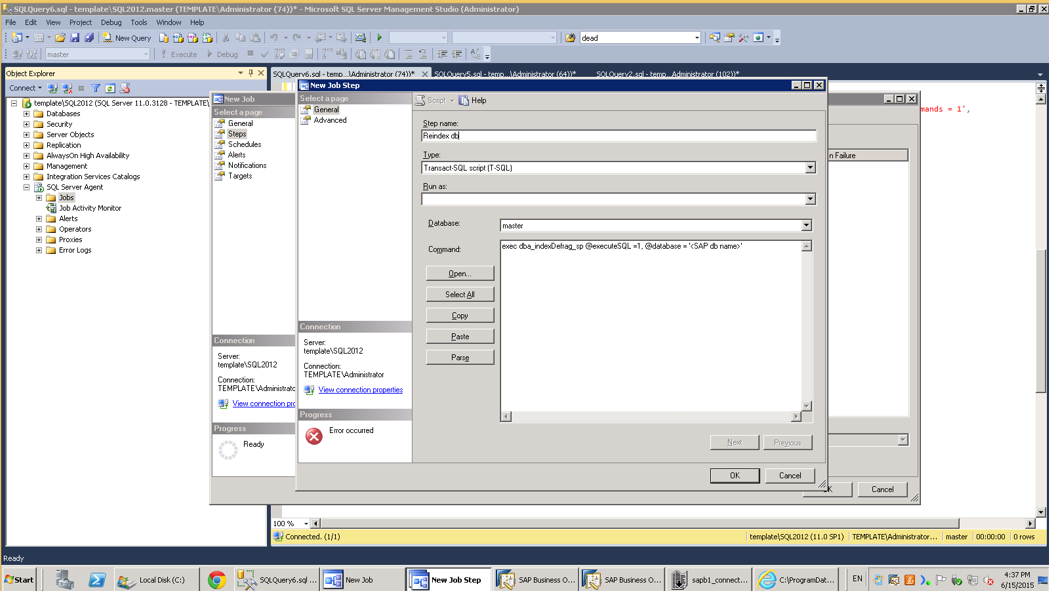Click the Find in Files icon beside 'dead' box

point(570,37)
